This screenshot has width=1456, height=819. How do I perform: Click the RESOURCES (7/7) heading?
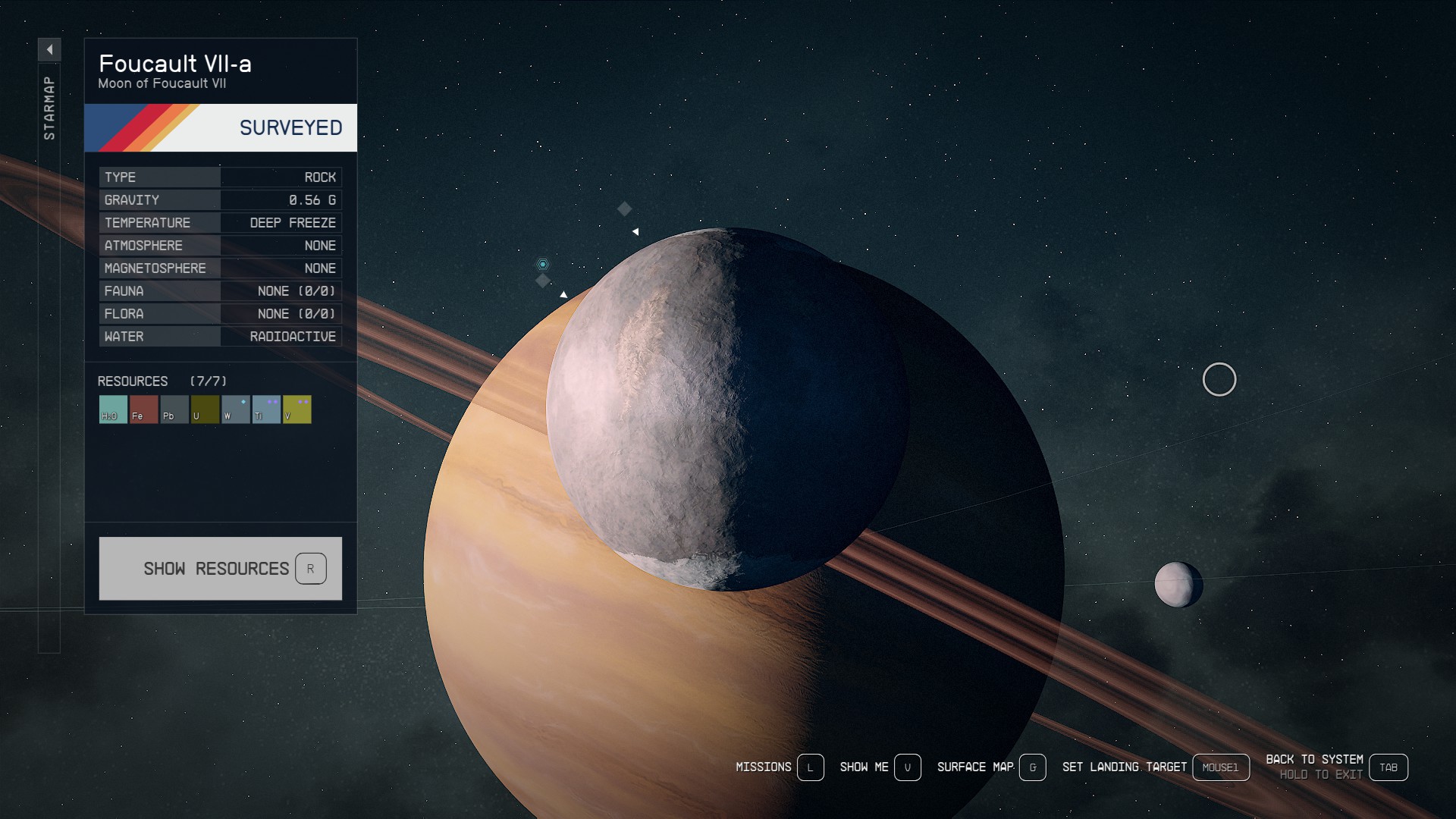pos(162,381)
